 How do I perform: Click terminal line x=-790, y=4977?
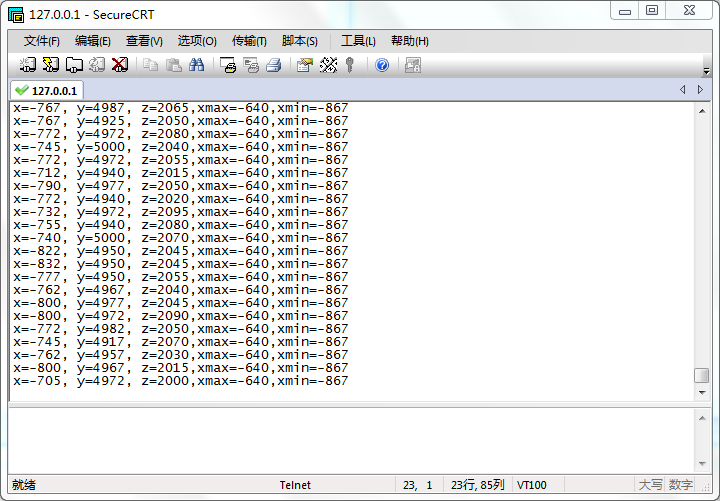pos(180,186)
